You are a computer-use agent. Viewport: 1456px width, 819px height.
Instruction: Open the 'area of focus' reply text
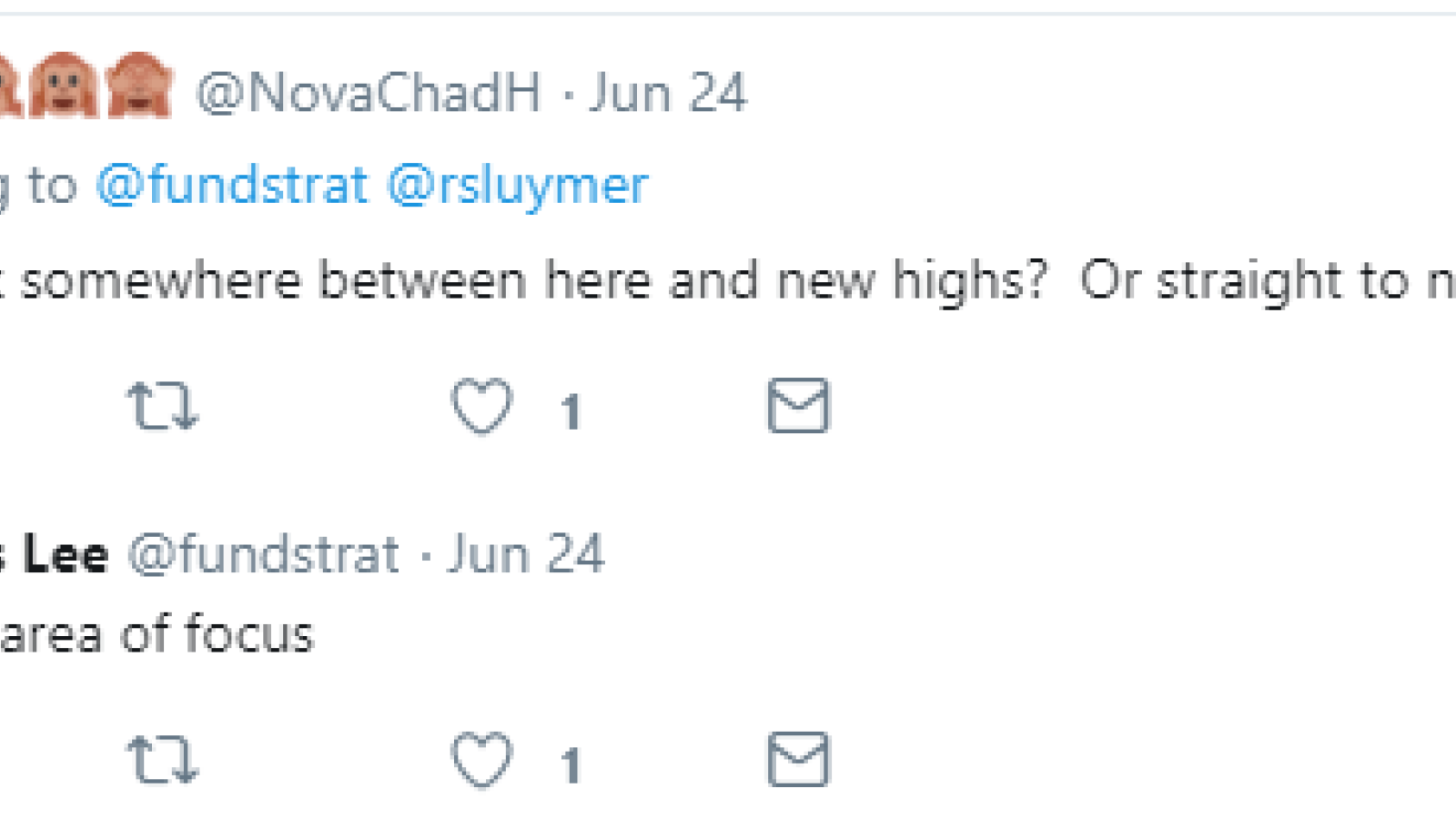click(x=157, y=634)
